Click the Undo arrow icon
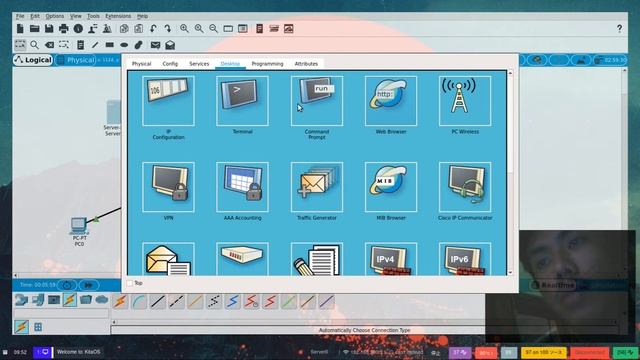640x360 pixels. pyautogui.click(x=153, y=29)
